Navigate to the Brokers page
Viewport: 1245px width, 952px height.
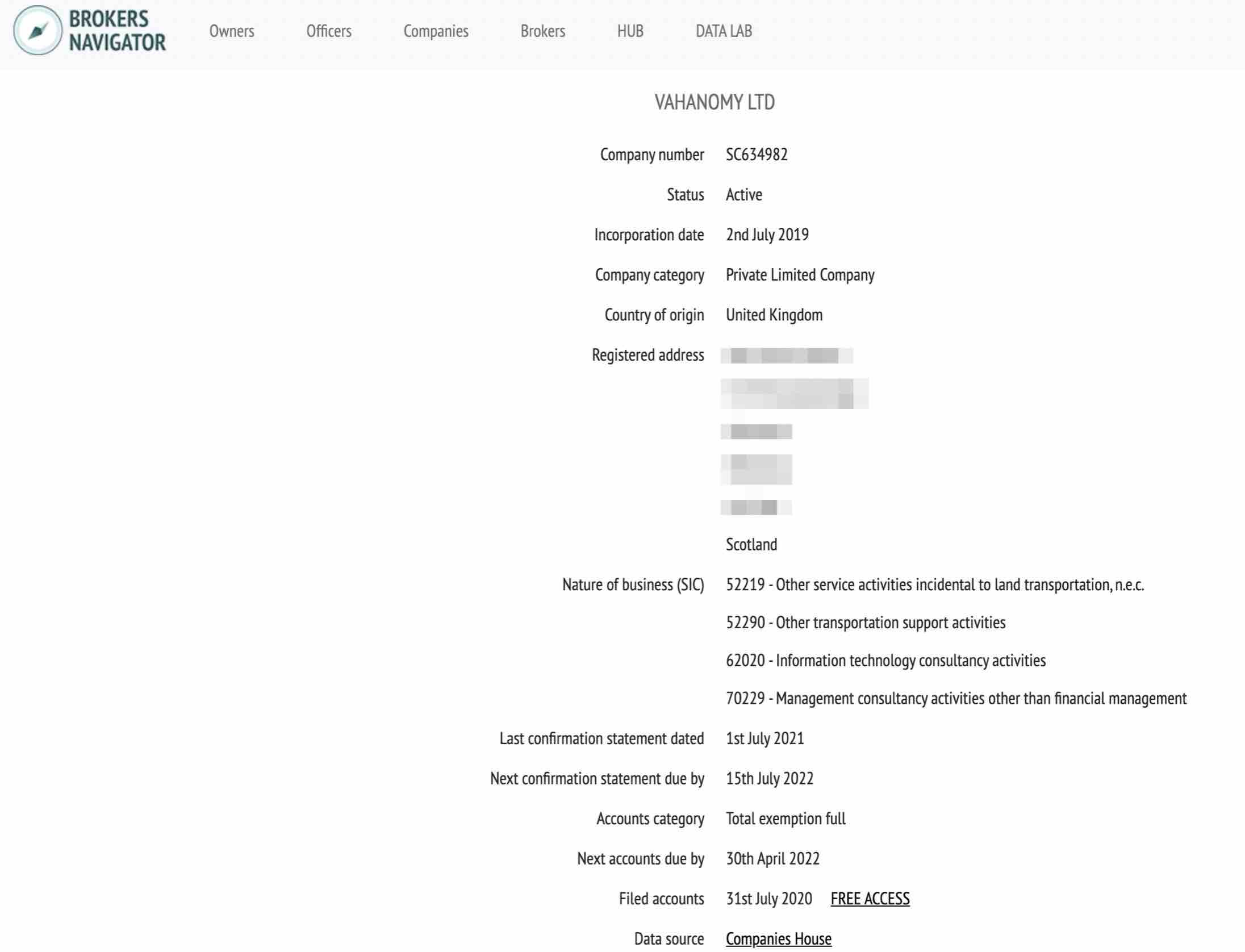tap(542, 31)
